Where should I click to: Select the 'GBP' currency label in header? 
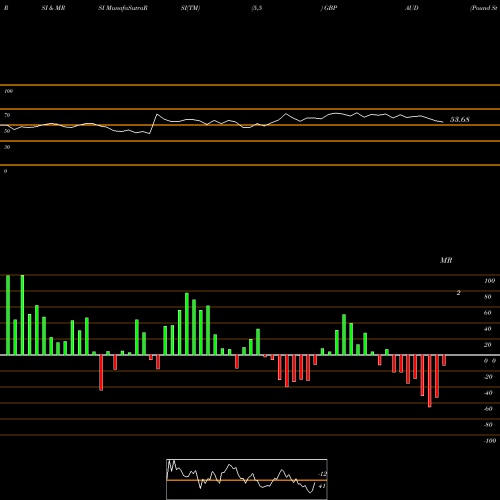(x=331, y=8)
